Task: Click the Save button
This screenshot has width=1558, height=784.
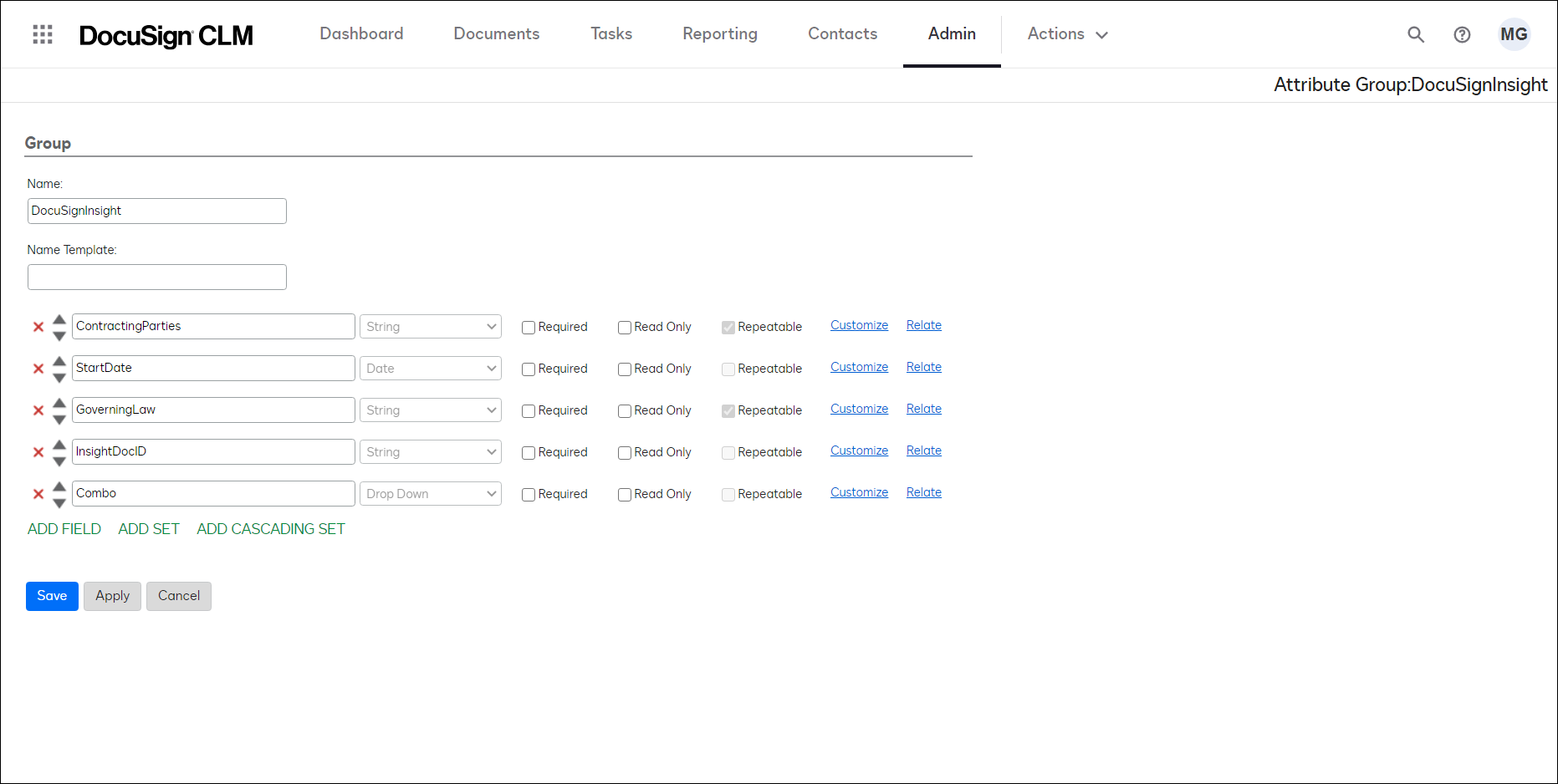Action: 52,596
